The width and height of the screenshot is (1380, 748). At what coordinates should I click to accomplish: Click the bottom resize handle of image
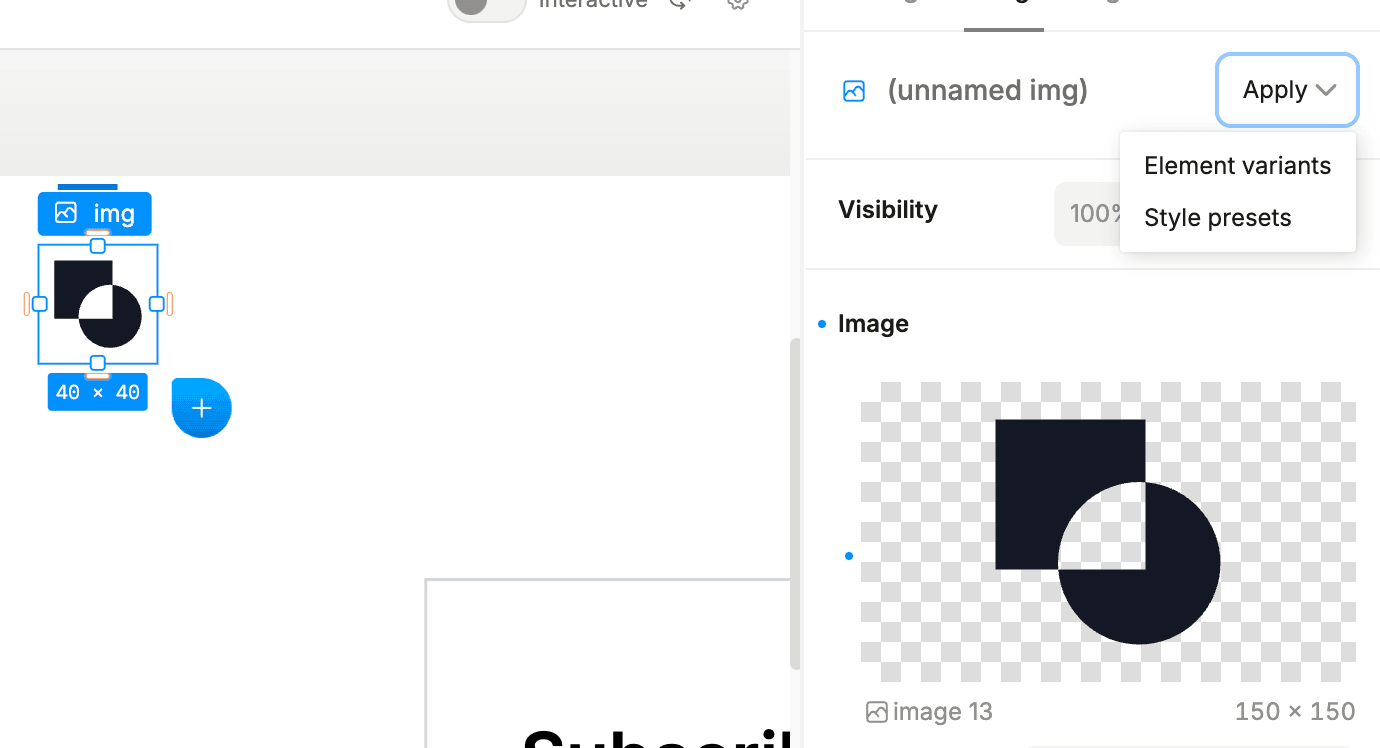[98, 363]
